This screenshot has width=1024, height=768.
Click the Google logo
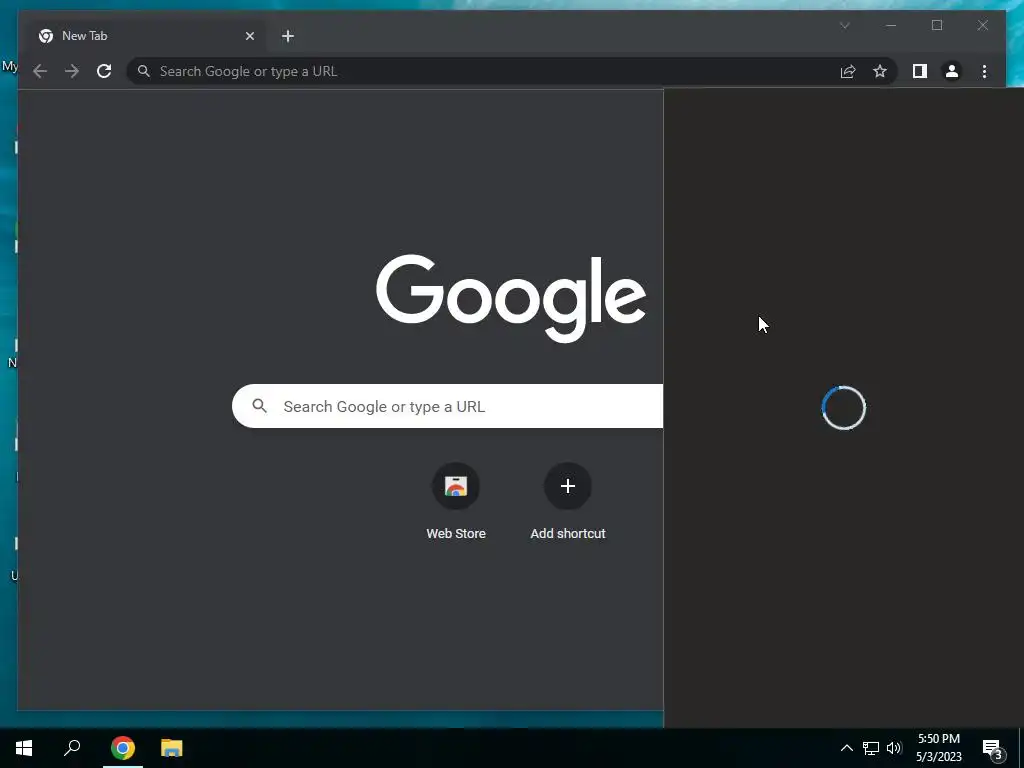coord(511,298)
